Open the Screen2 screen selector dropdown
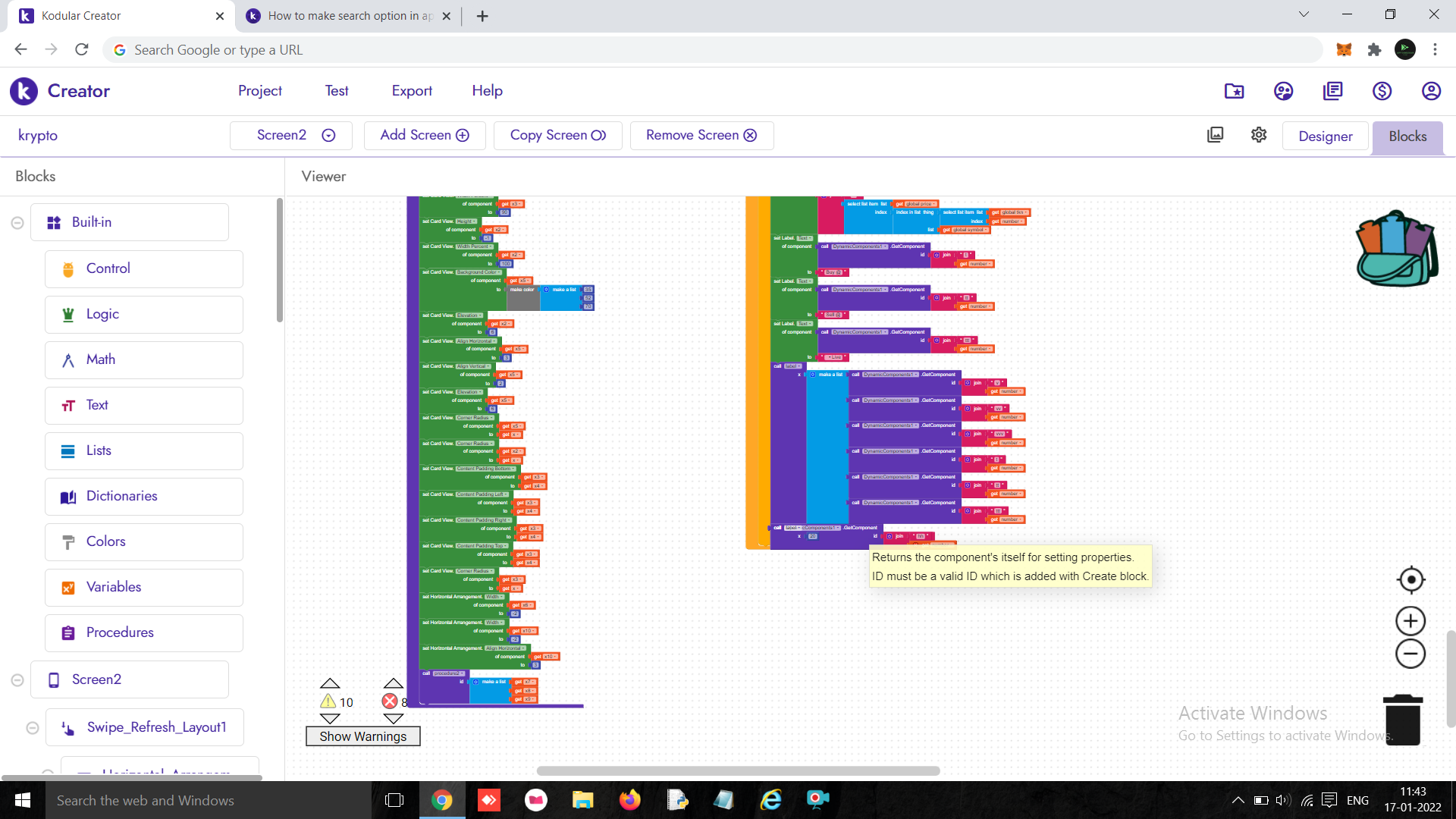1456x819 pixels. point(292,135)
